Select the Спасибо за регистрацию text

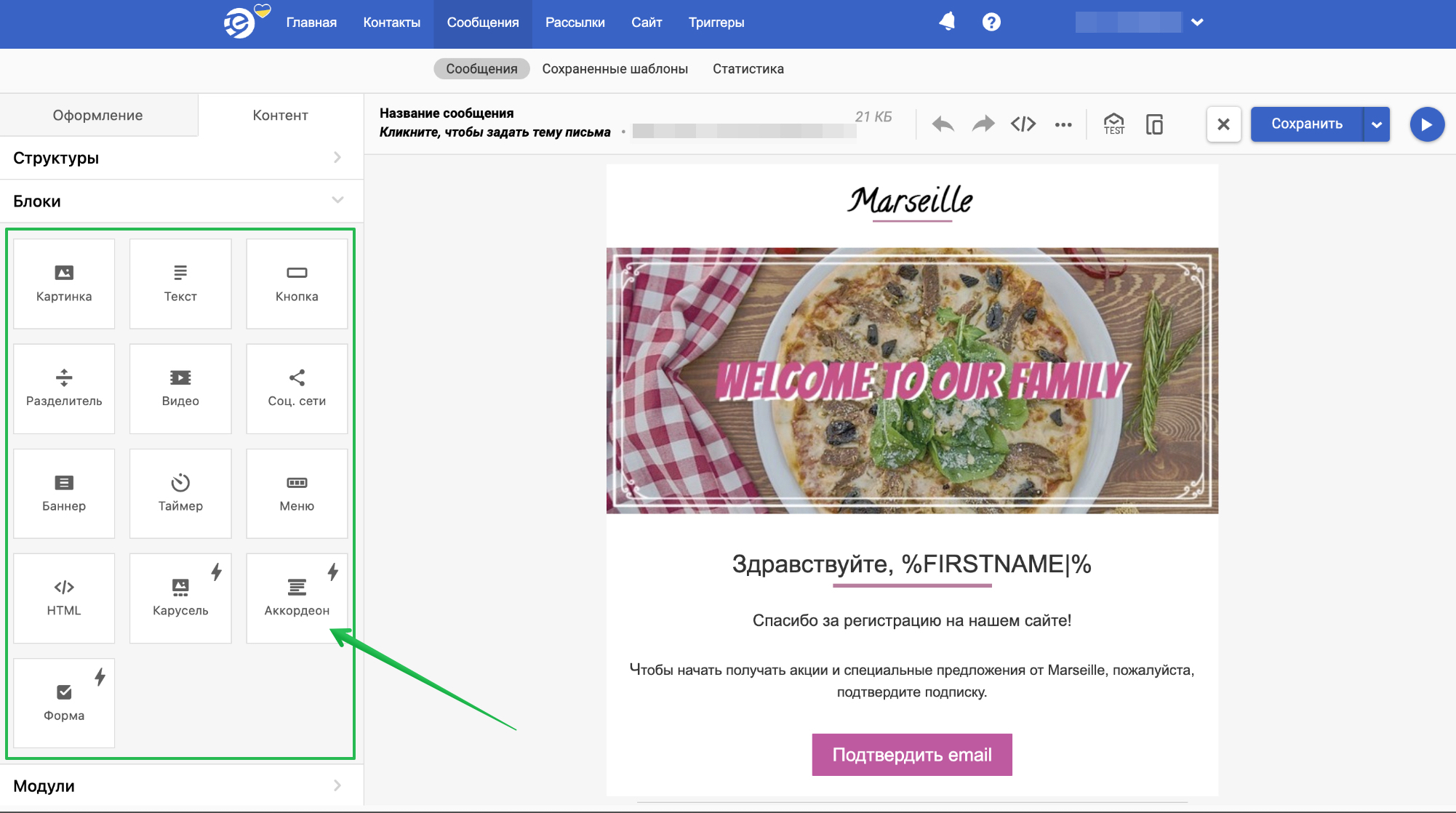click(x=912, y=621)
